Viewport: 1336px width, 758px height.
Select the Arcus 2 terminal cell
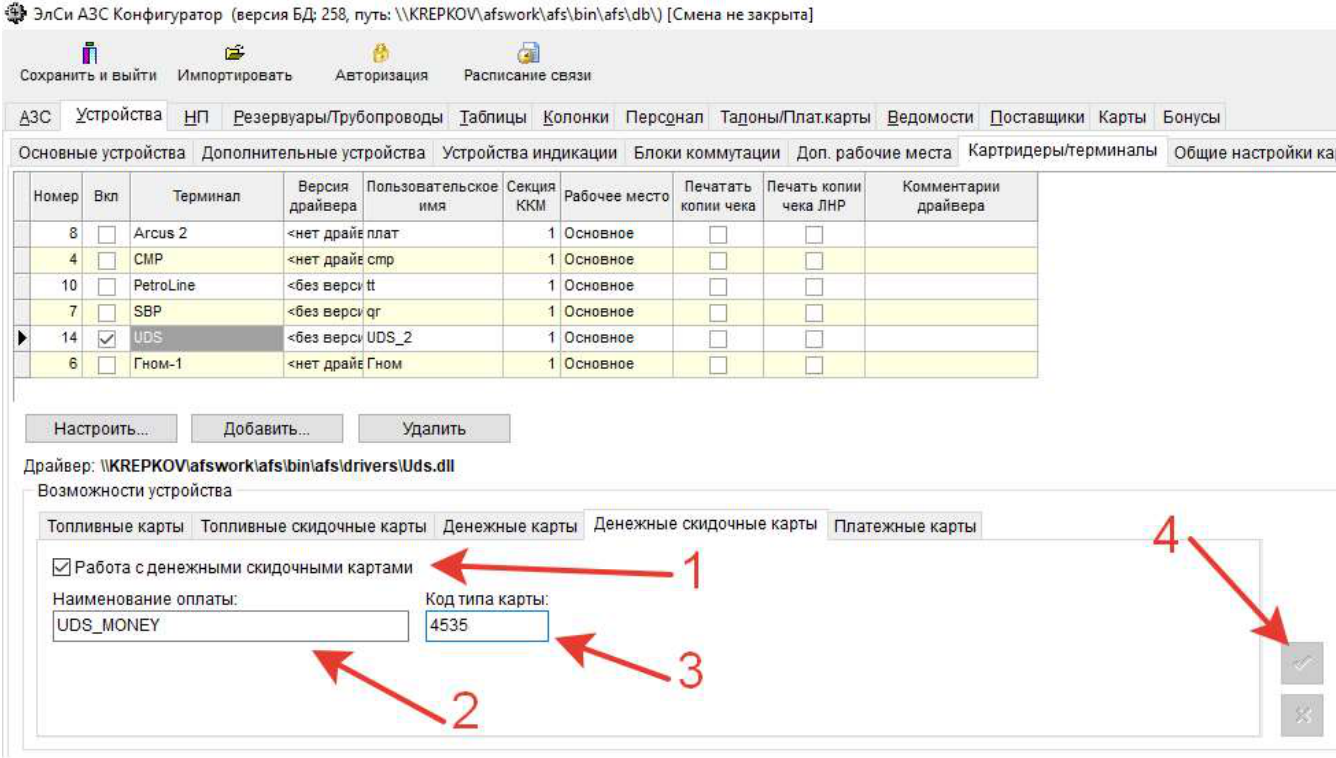tap(207, 234)
